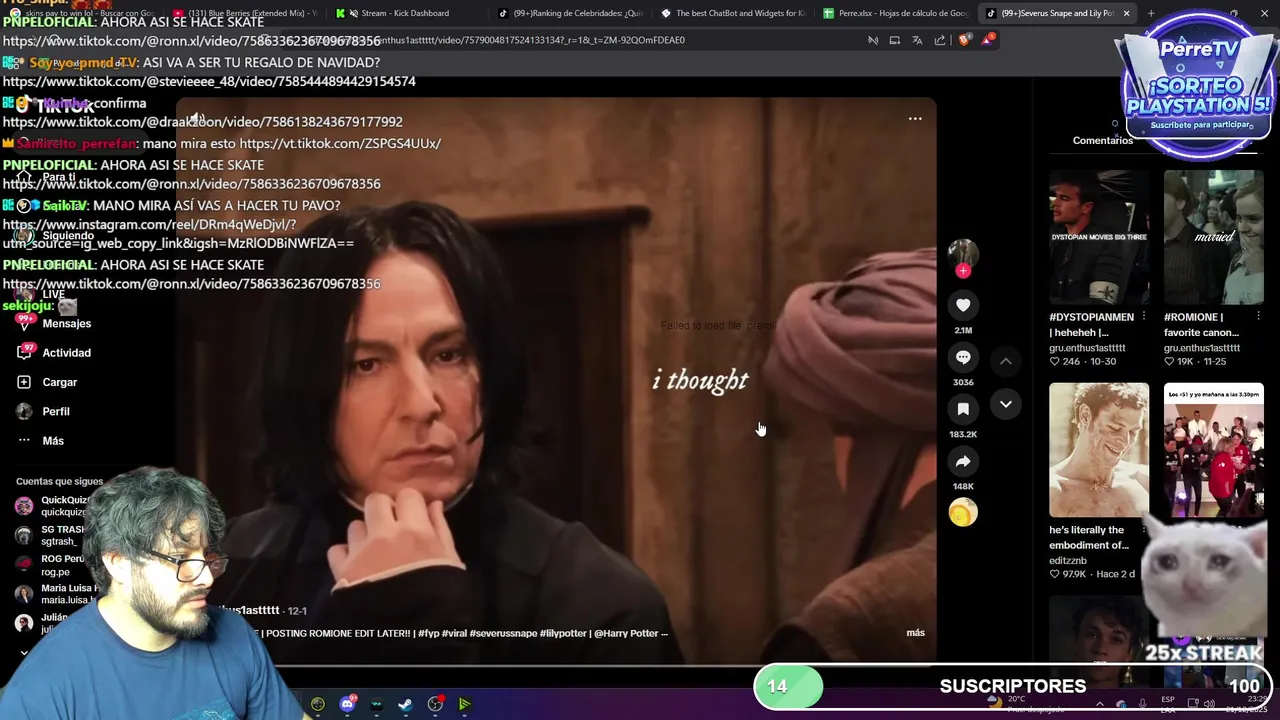Image resolution: width=1280 pixels, height=720 pixels.
Task: Open the comments bubble icon showing 3036
Action: pyautogui.click(x=963, y=357)
